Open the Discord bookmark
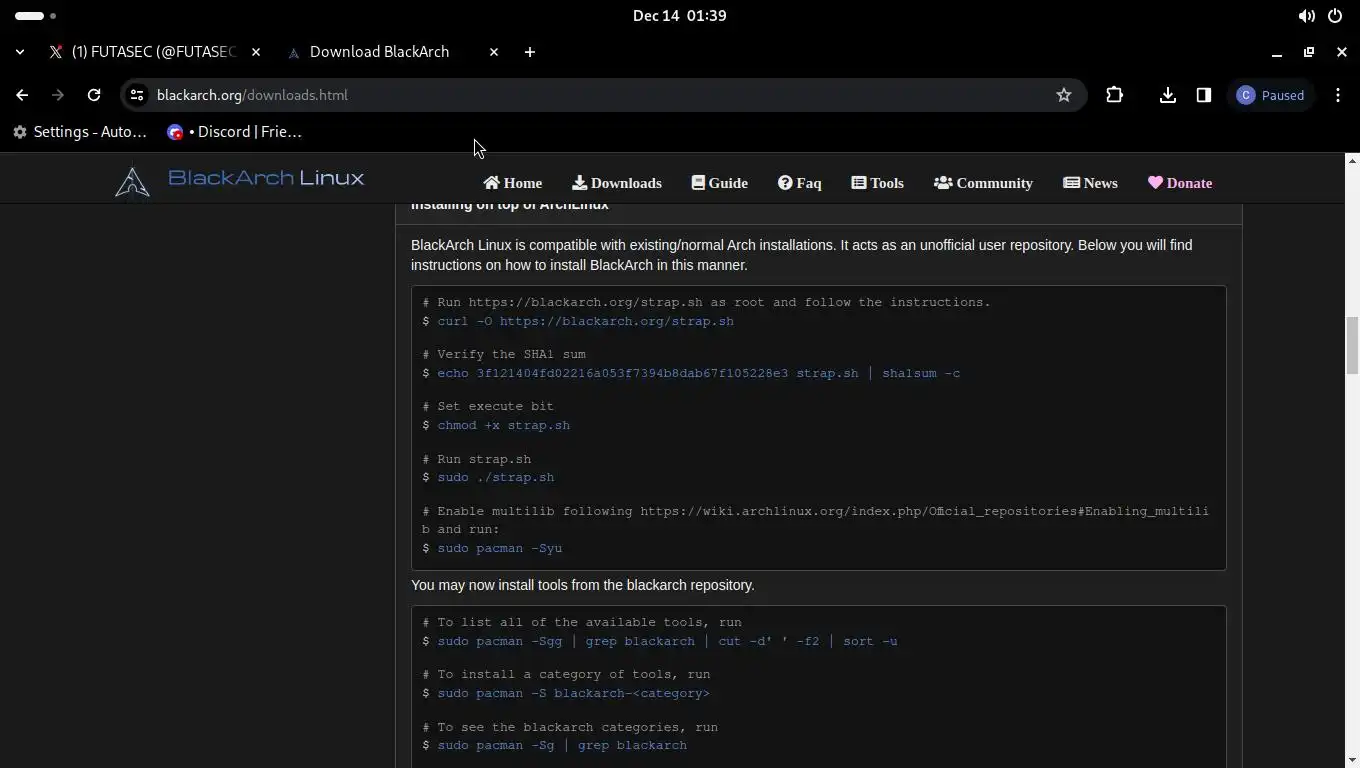 click(235, 132)
